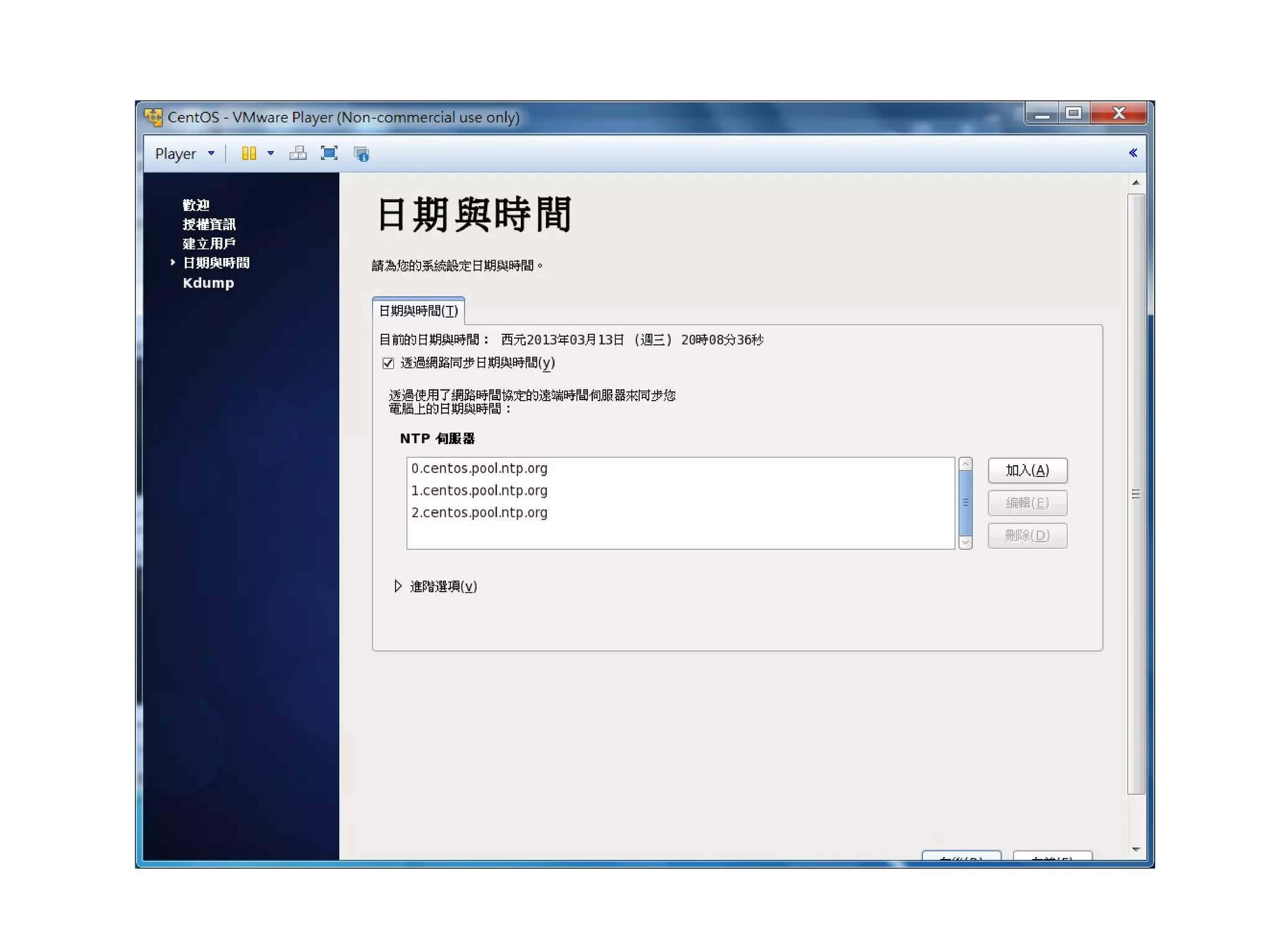Select the 日期與時間(T) tab
This screenshot has width=1270, height=952.
[419, 311]
